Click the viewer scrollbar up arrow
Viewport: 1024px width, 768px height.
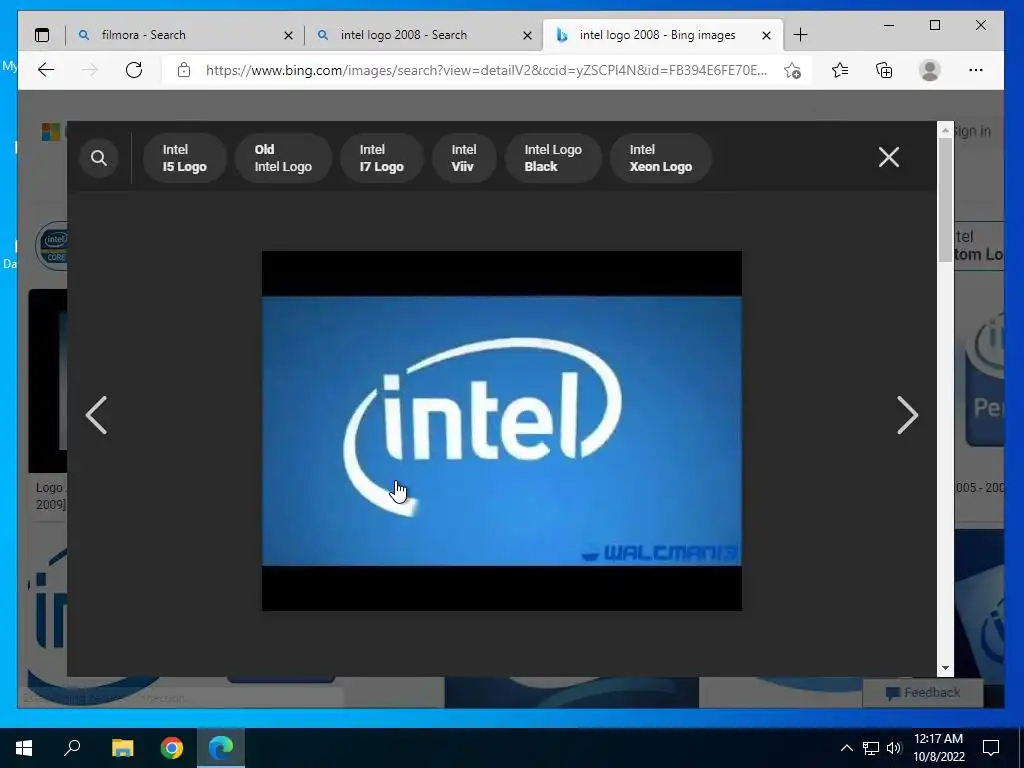click(x=945, y=131)
